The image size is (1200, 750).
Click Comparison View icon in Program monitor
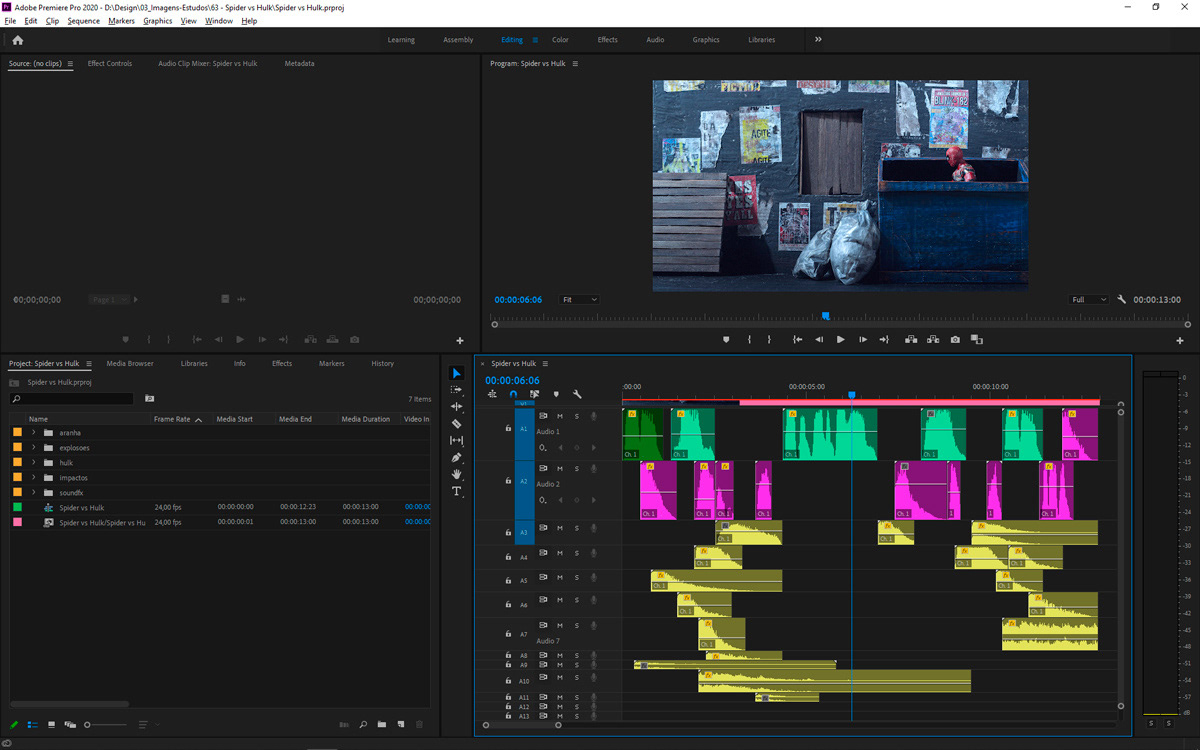(977, 340)
